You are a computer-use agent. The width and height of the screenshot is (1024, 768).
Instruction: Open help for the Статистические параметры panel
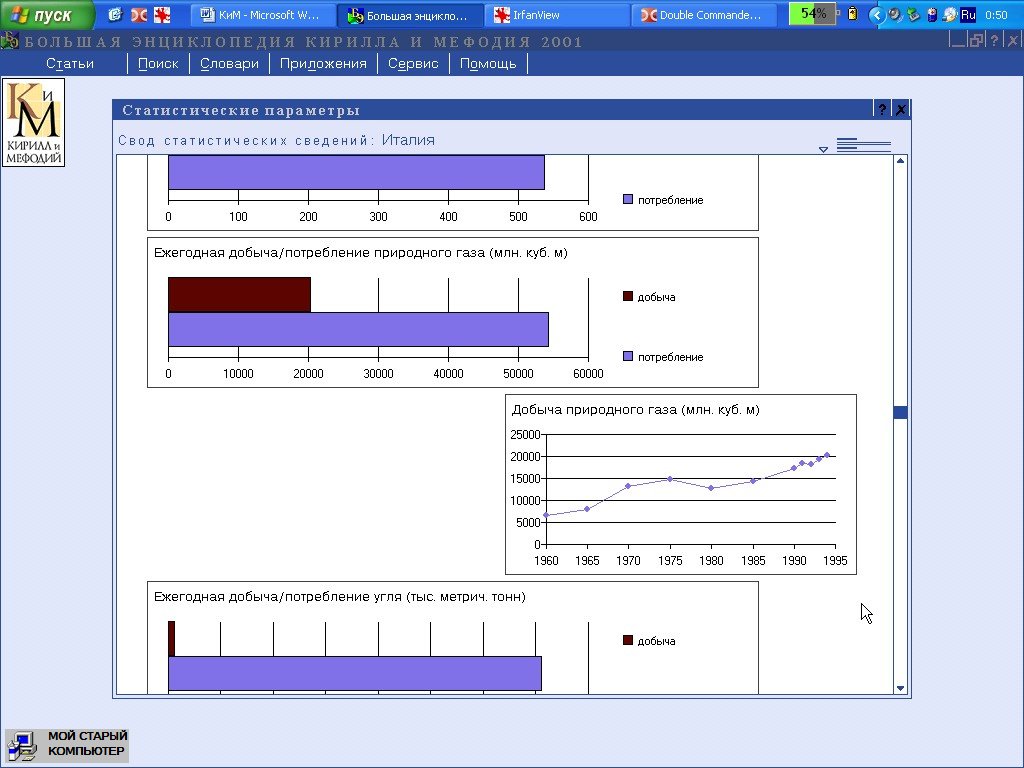[x=882, y=110]
